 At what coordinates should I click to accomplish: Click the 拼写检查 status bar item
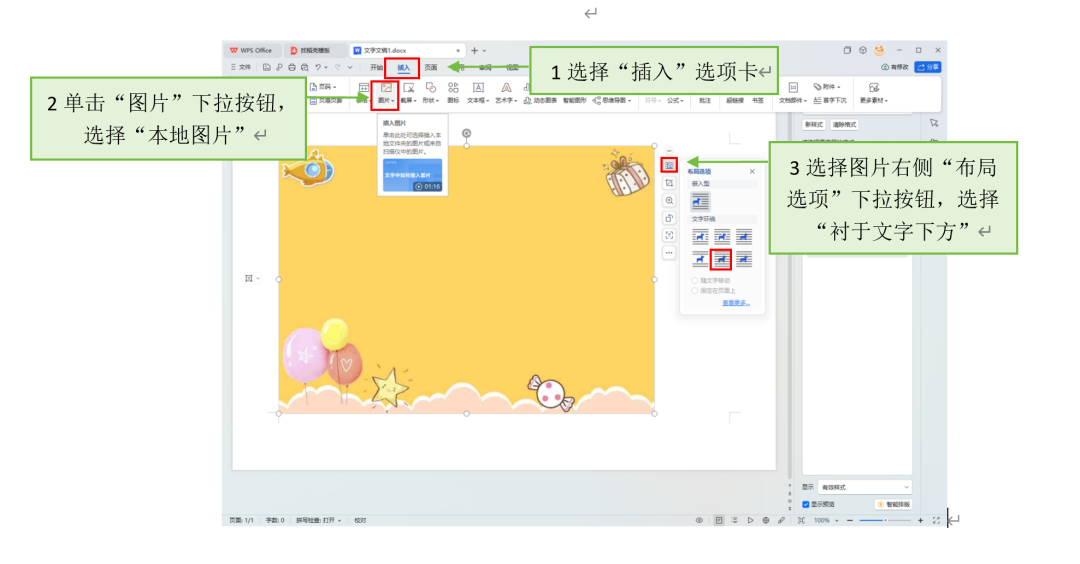pyautogui.click(x=318, y=520)
